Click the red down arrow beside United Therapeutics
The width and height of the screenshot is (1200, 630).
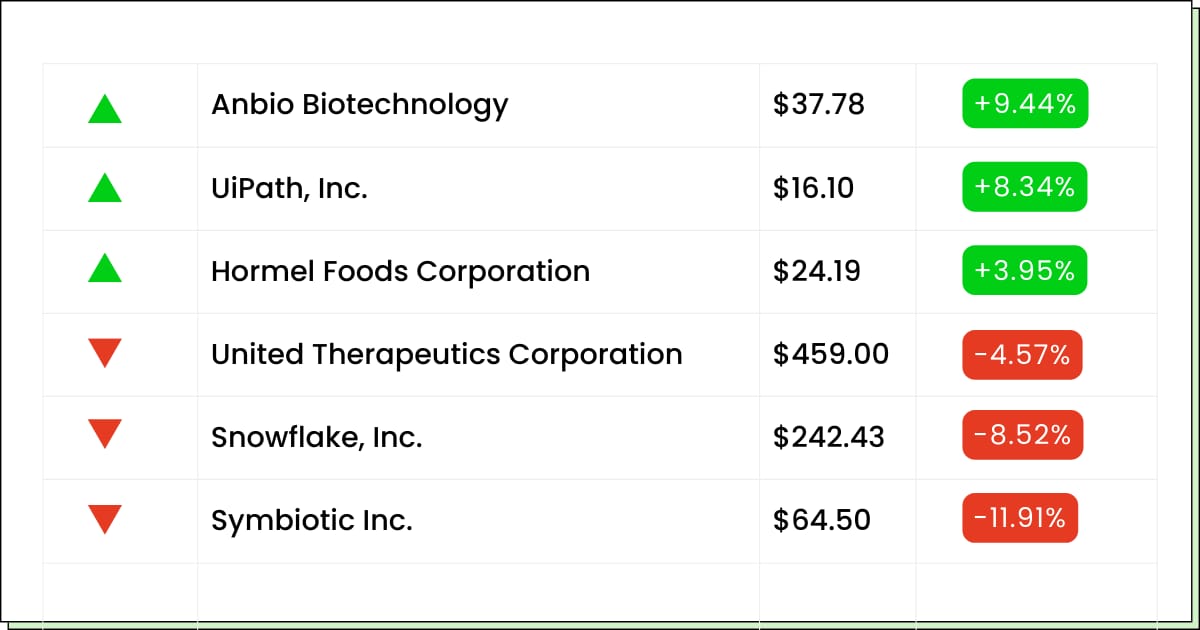pos(105,352)
